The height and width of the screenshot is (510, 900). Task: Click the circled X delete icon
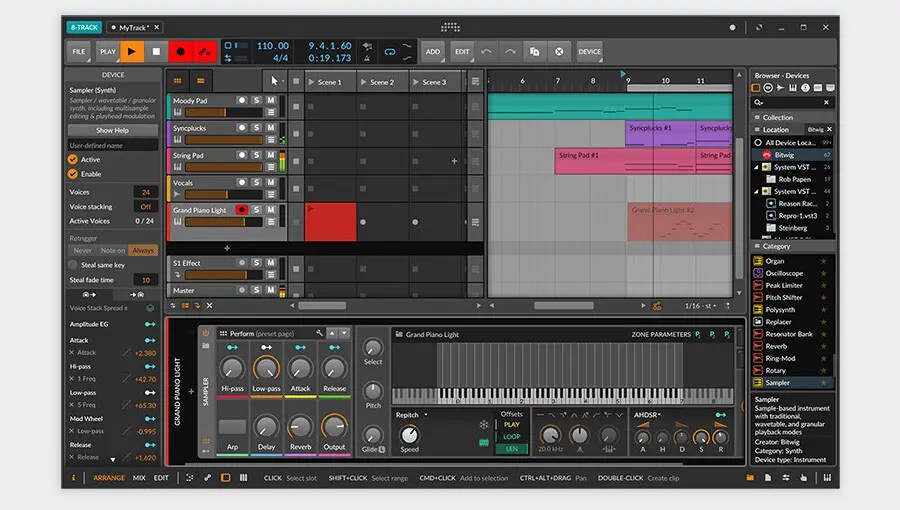click(559, 52)
